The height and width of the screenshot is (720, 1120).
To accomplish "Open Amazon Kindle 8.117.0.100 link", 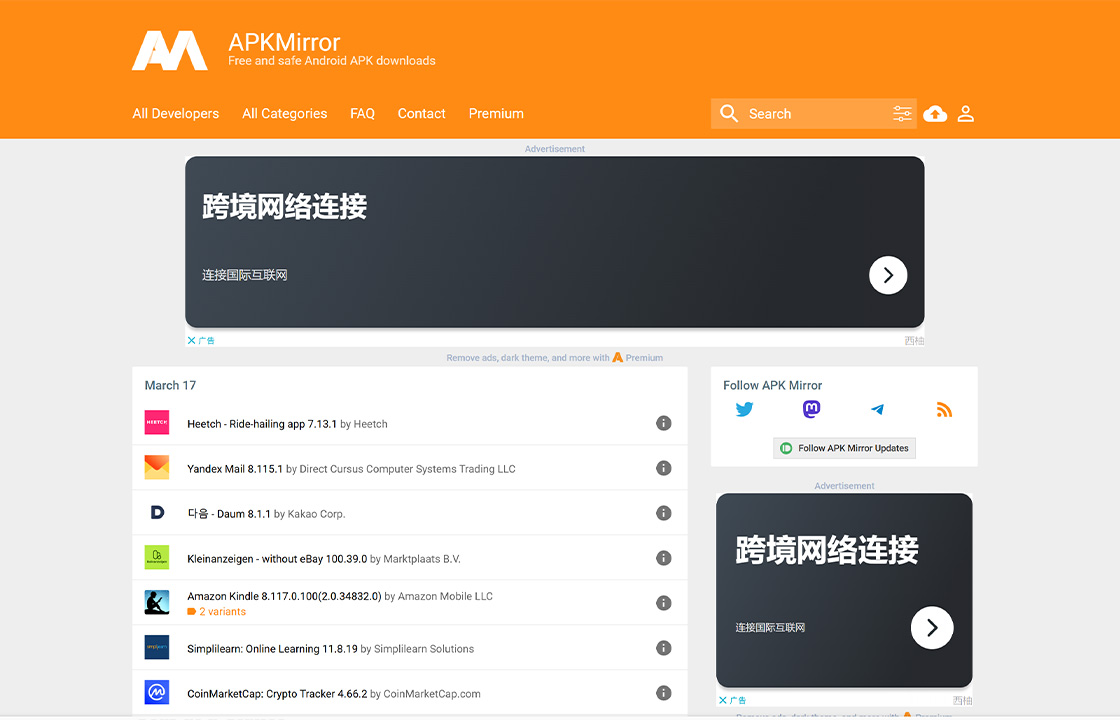I will tap(284, 596).
